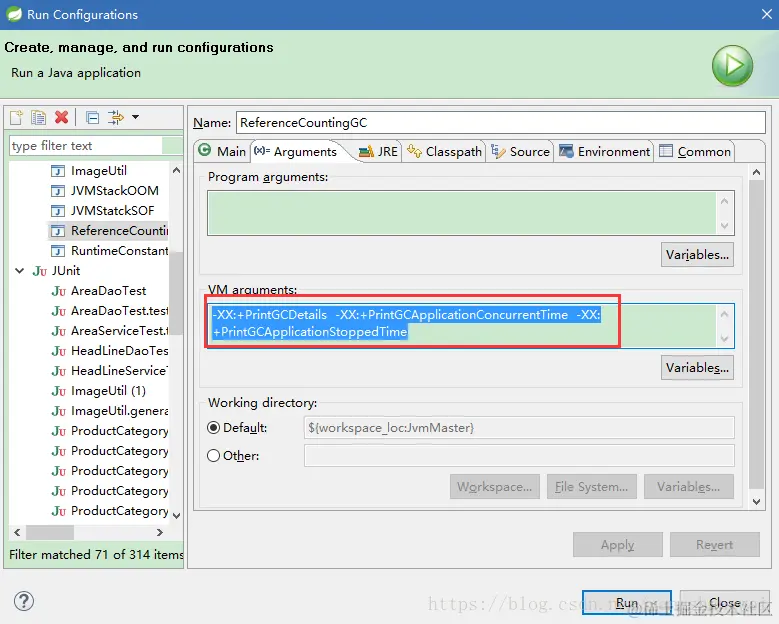Viewport: 779px width, 624px height.
Task: Click VM arguments scroll up arrow
Action: pos(724,314)
